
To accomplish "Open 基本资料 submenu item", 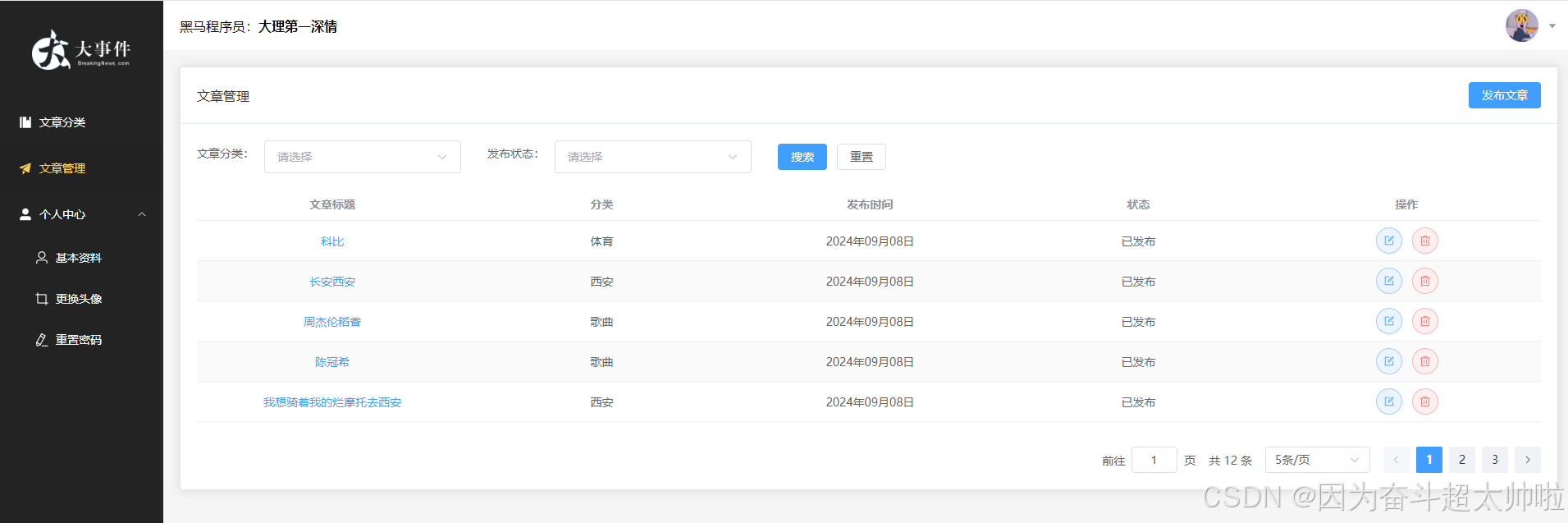I will point(81,258).
